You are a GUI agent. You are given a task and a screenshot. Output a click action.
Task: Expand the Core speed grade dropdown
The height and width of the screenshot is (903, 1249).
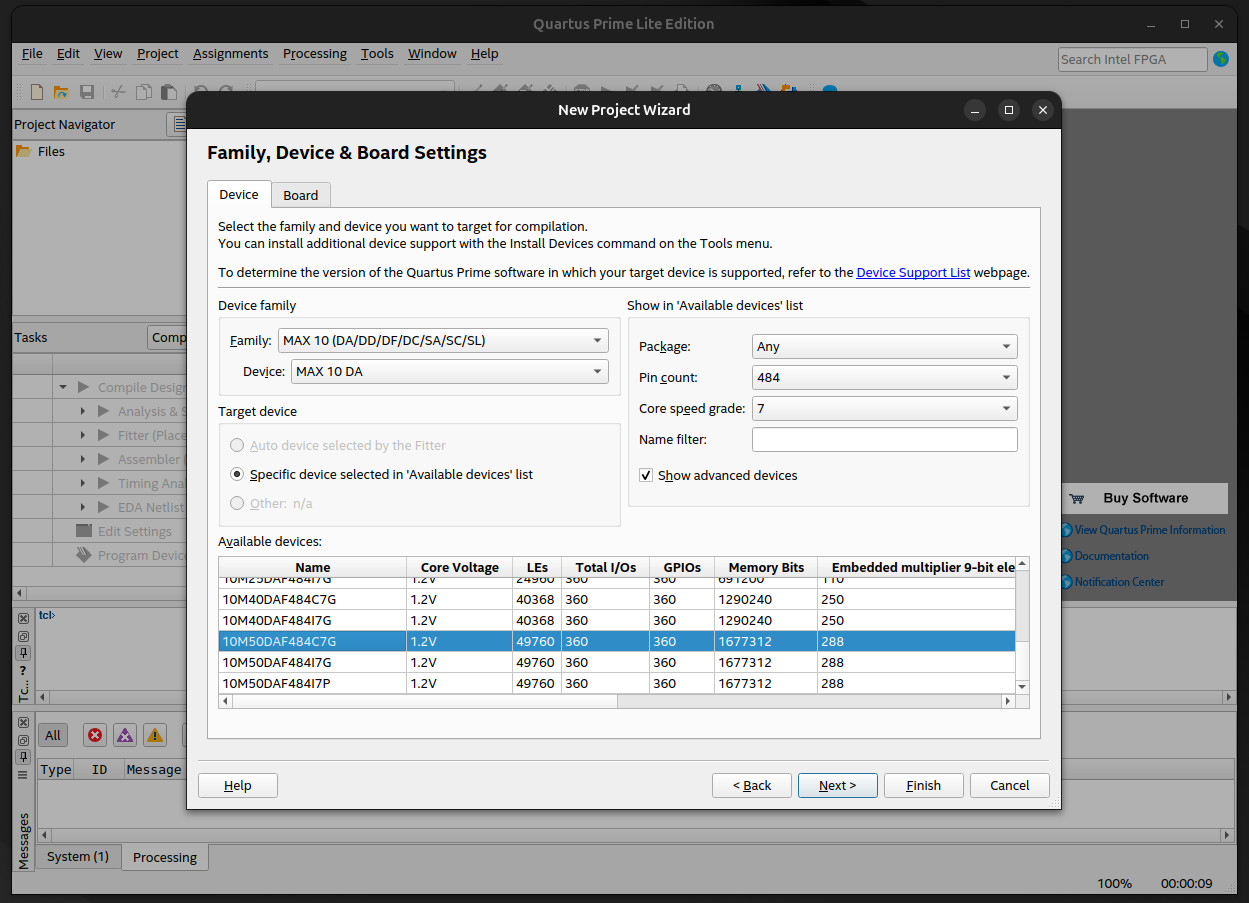[884, 408]
